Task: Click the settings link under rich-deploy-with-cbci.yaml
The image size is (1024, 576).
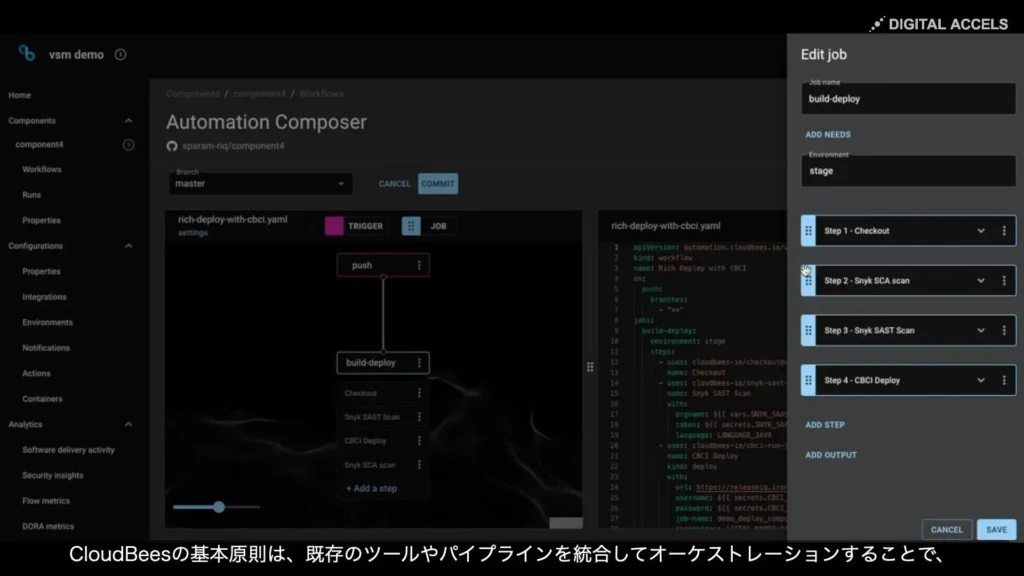Action: point(193,233)
